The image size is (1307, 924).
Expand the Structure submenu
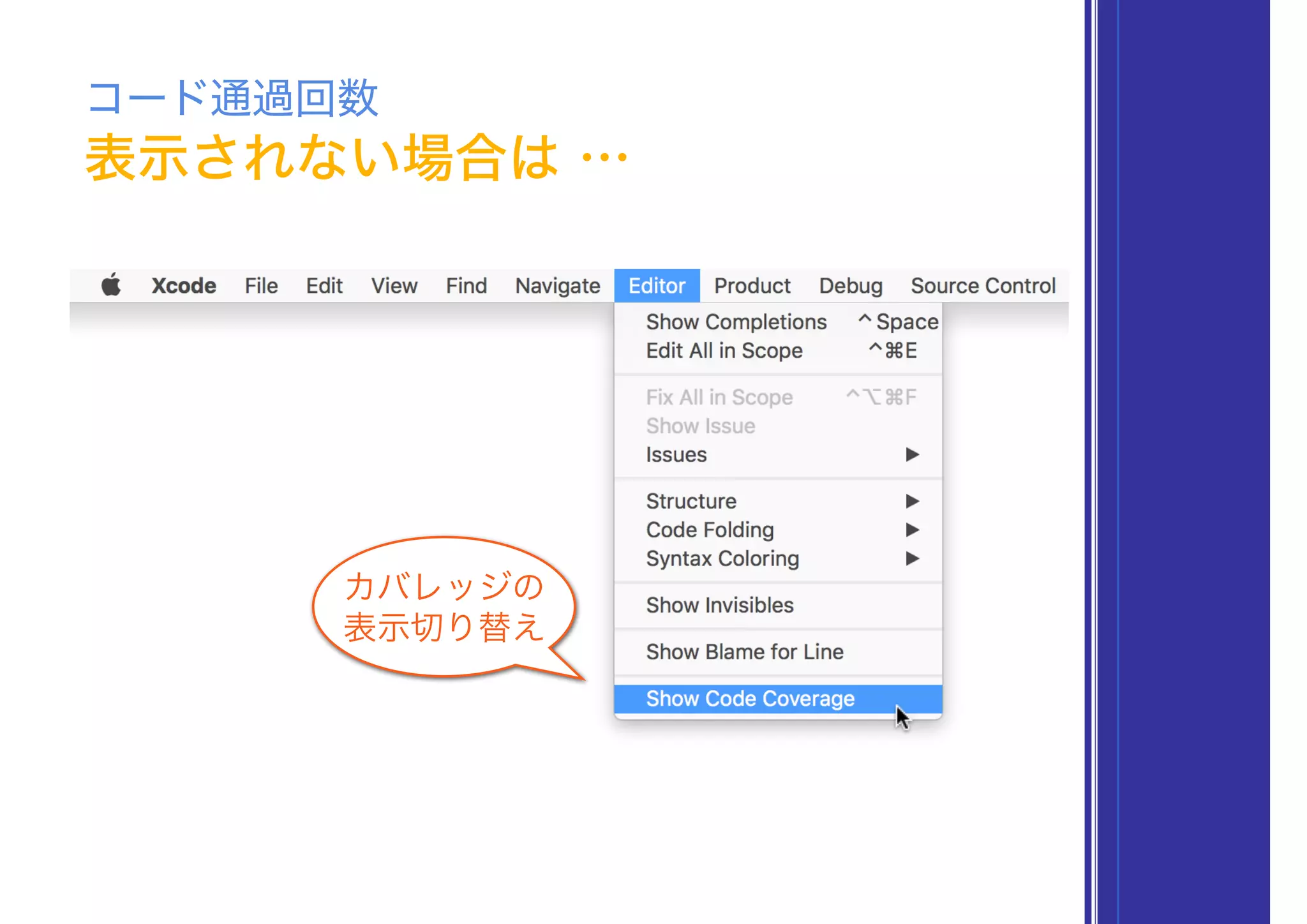click(778, 501)
